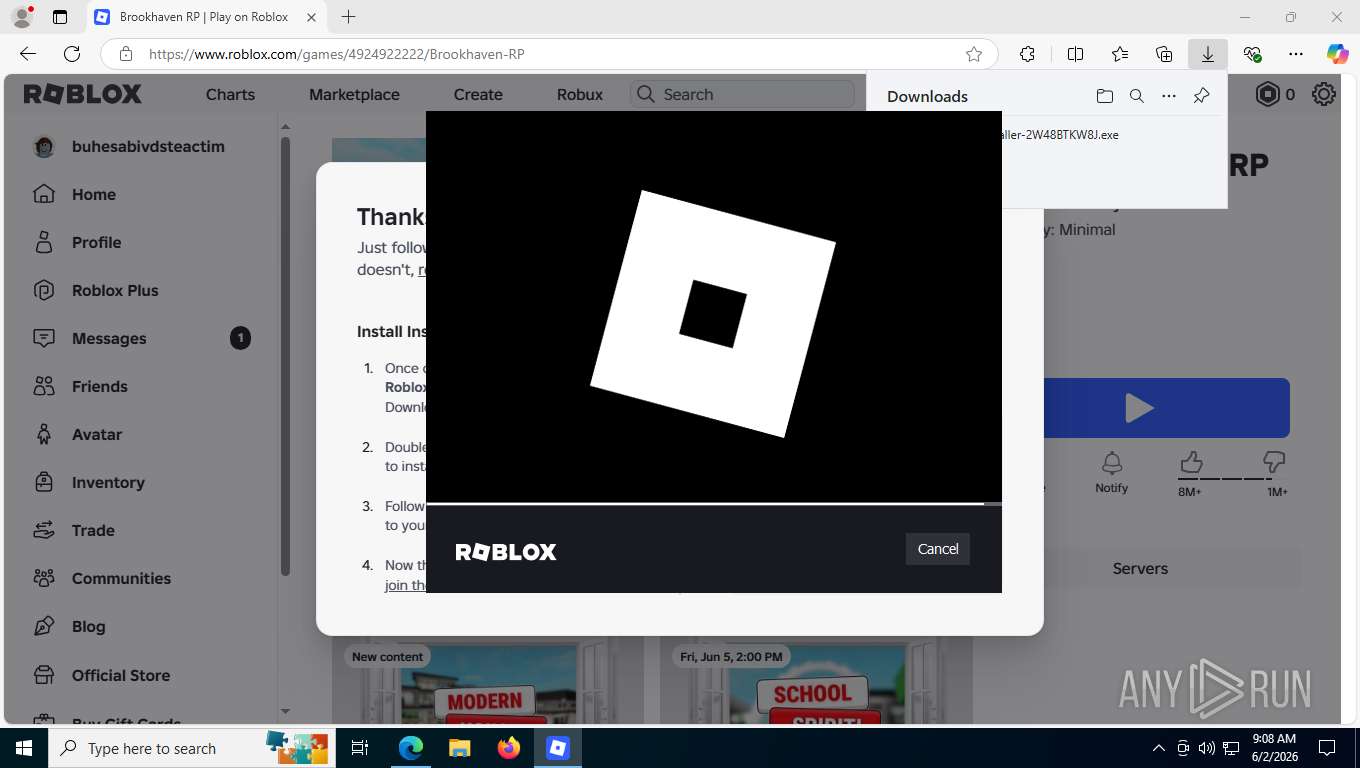Toggle split screen view
Image resolution: width=1360 pixels, height=768 pixels.
coord(1075,54)
